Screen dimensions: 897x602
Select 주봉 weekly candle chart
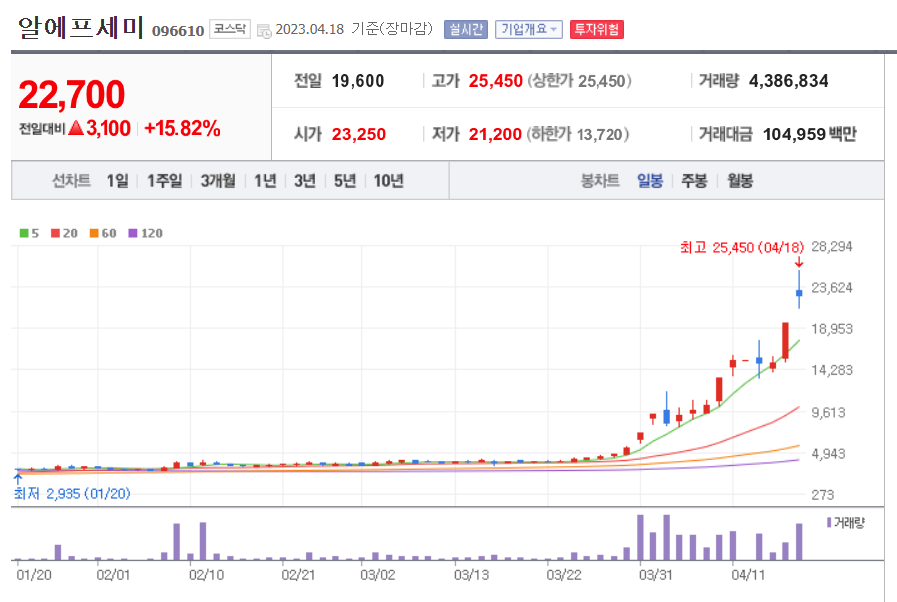coord(694,181)
